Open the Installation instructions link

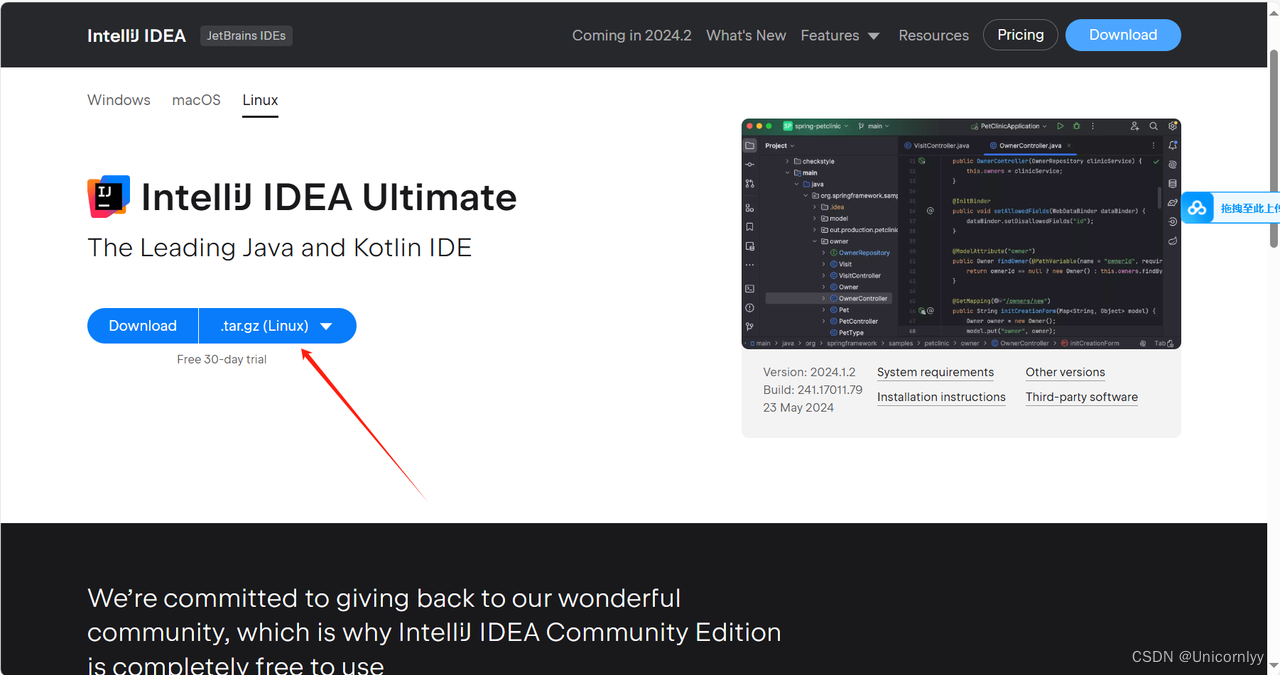(x=941, y=397)
